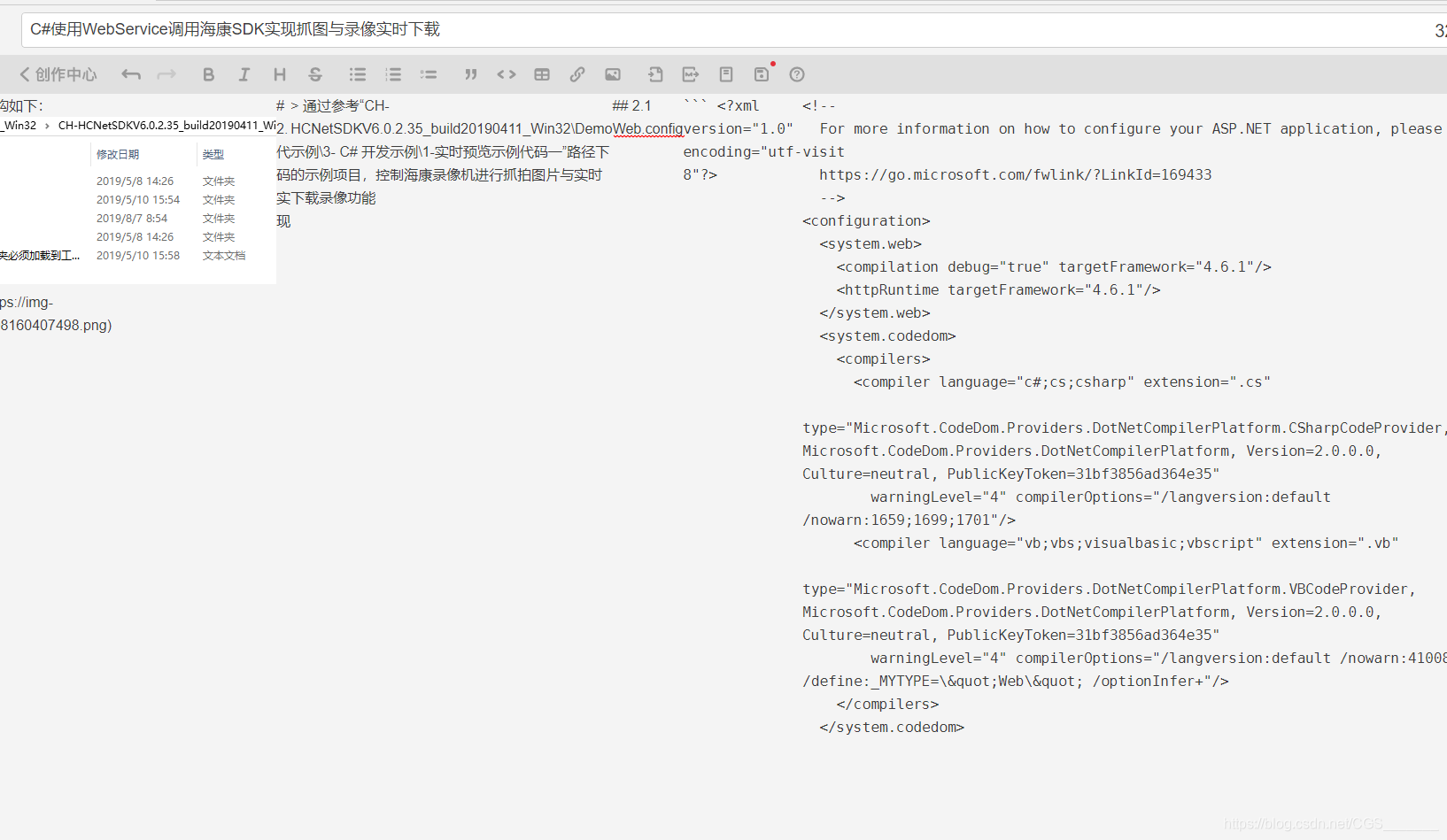Select the row dated 2019/5/10 15:54
The image size is (1447, 840).
pyautogui.click(x=138, y=200)
